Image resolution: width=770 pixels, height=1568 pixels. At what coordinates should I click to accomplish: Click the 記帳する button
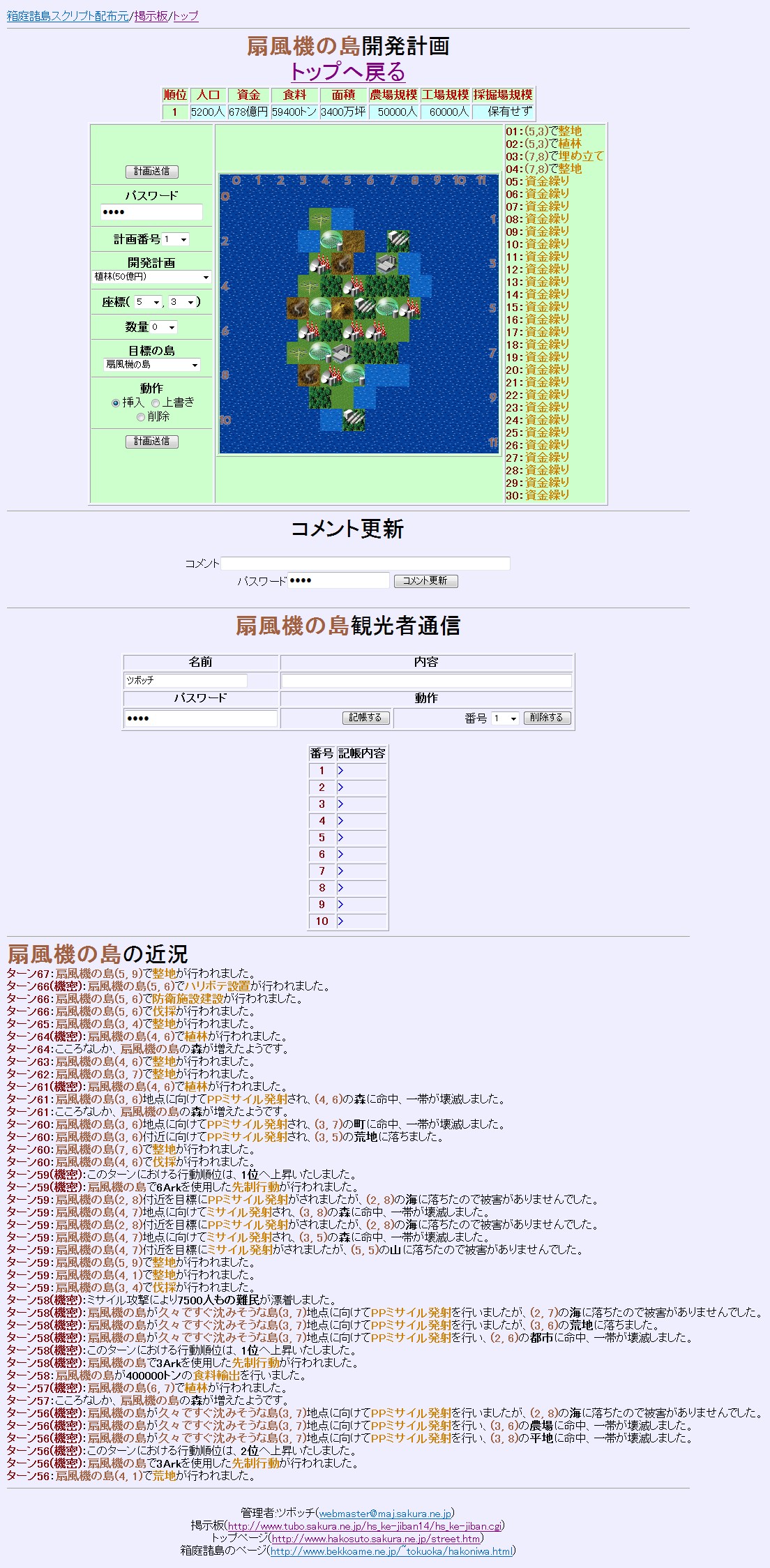[365, 718]
